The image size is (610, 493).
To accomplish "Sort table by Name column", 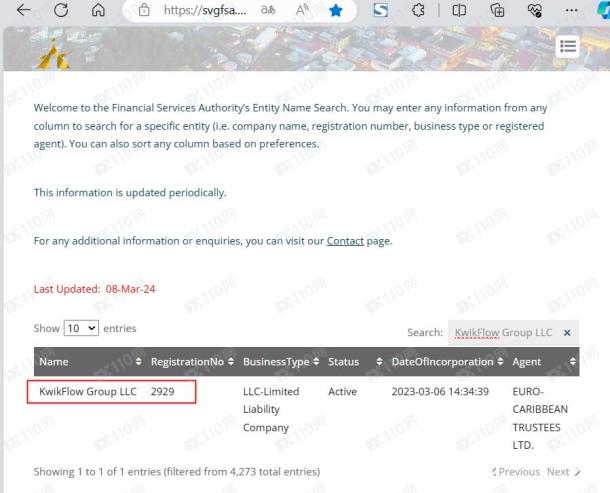I will coord(90,362).
